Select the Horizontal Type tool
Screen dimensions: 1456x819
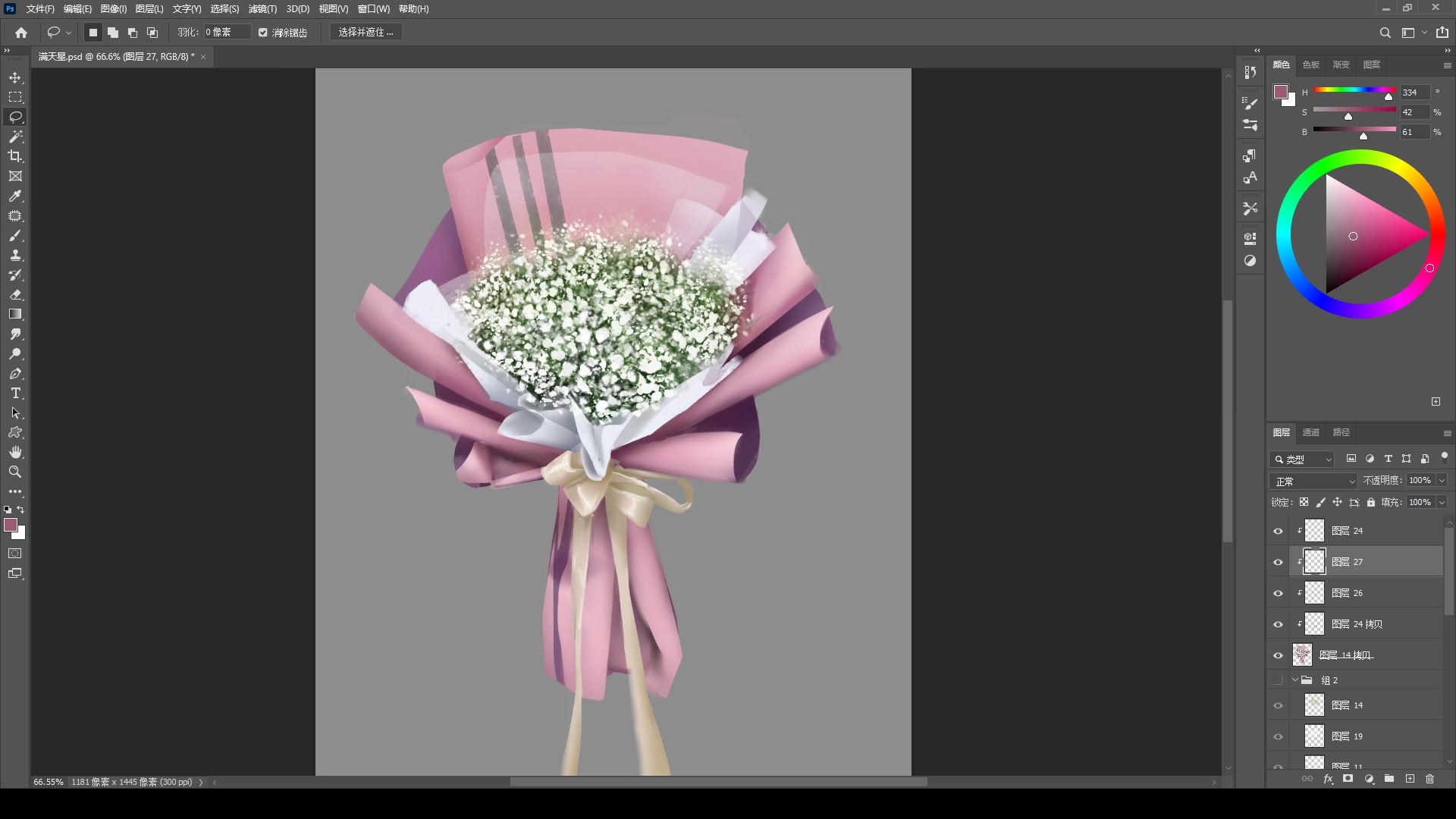point(15,393)
